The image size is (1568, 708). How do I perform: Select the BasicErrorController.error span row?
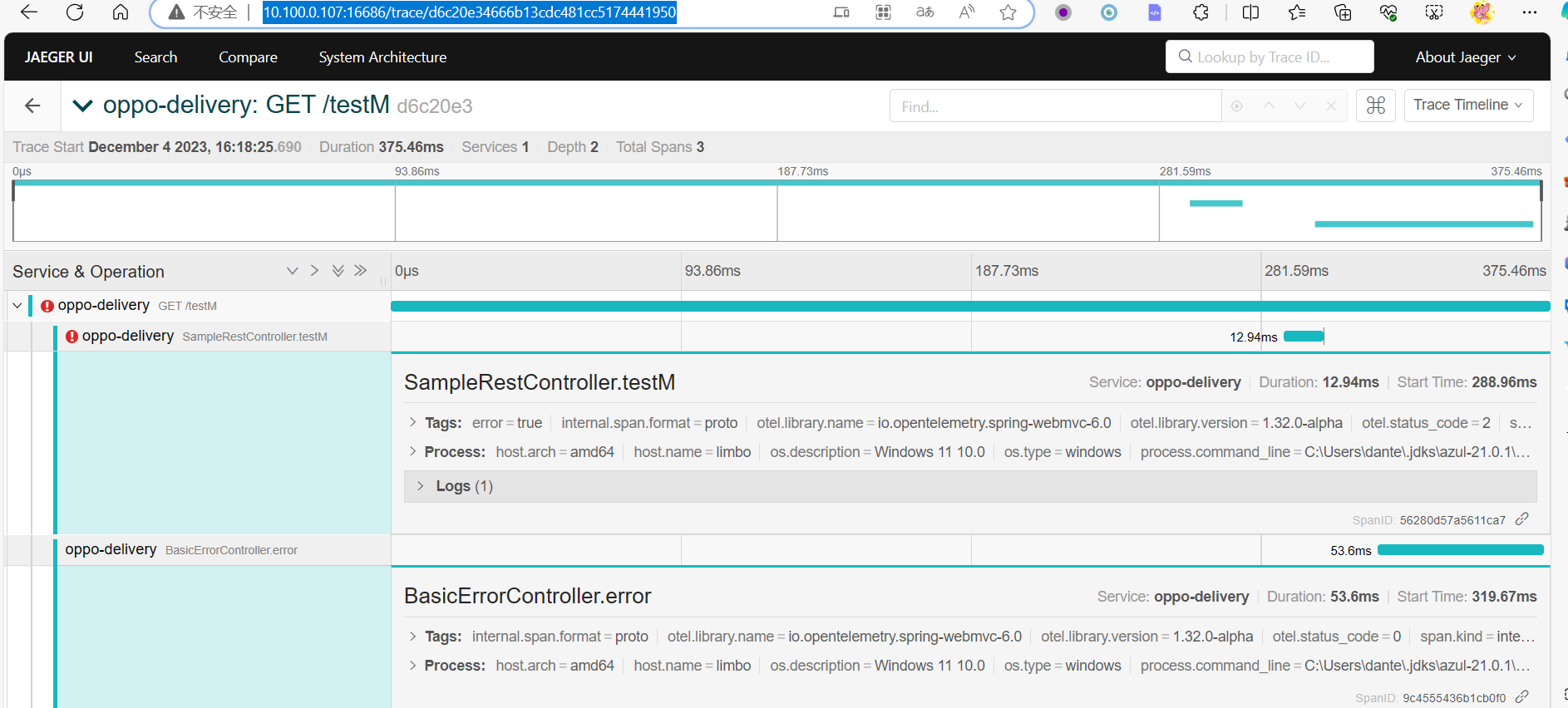point(197,550)
